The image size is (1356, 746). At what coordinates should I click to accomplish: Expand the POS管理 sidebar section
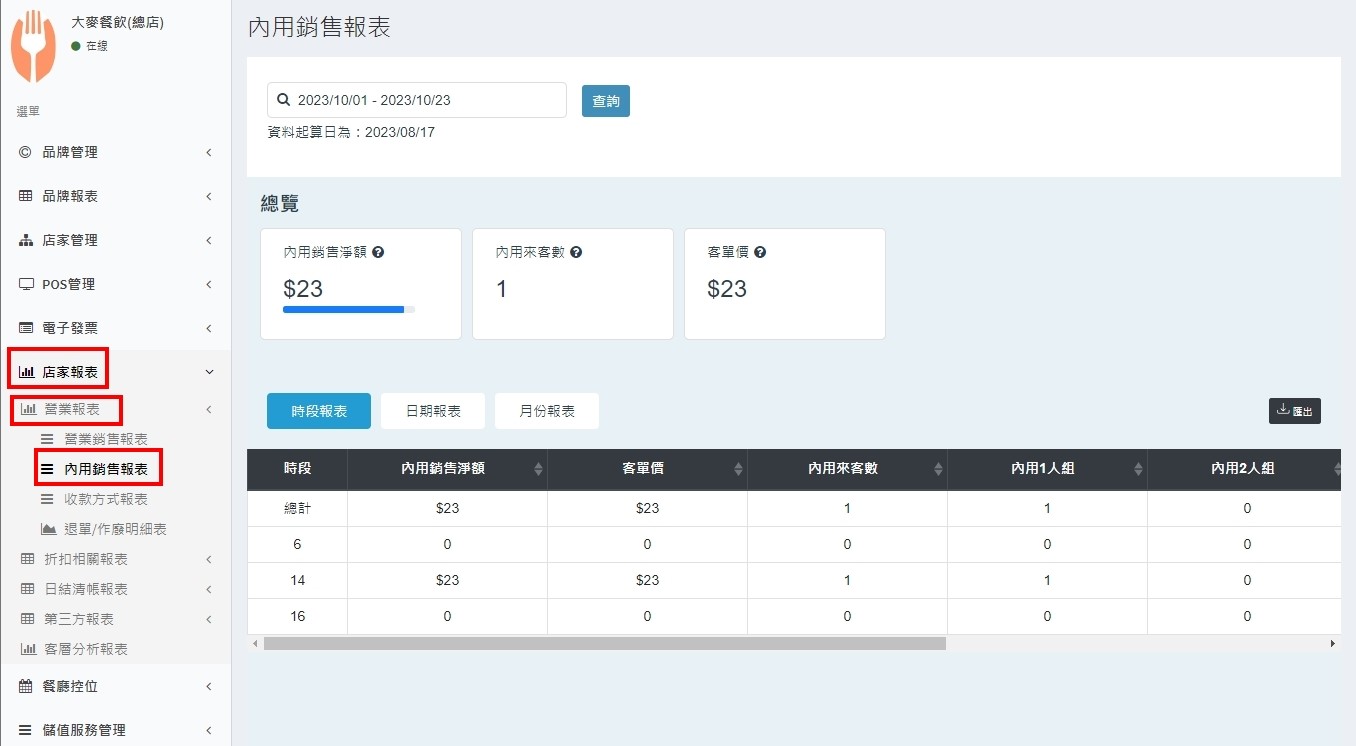tap(115, 284)
